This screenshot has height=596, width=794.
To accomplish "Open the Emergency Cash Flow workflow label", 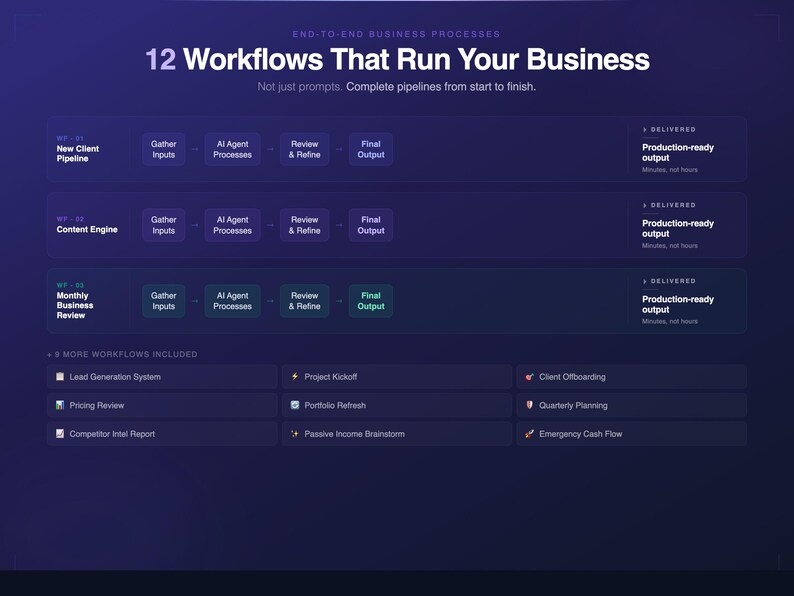I will (580, 434).
